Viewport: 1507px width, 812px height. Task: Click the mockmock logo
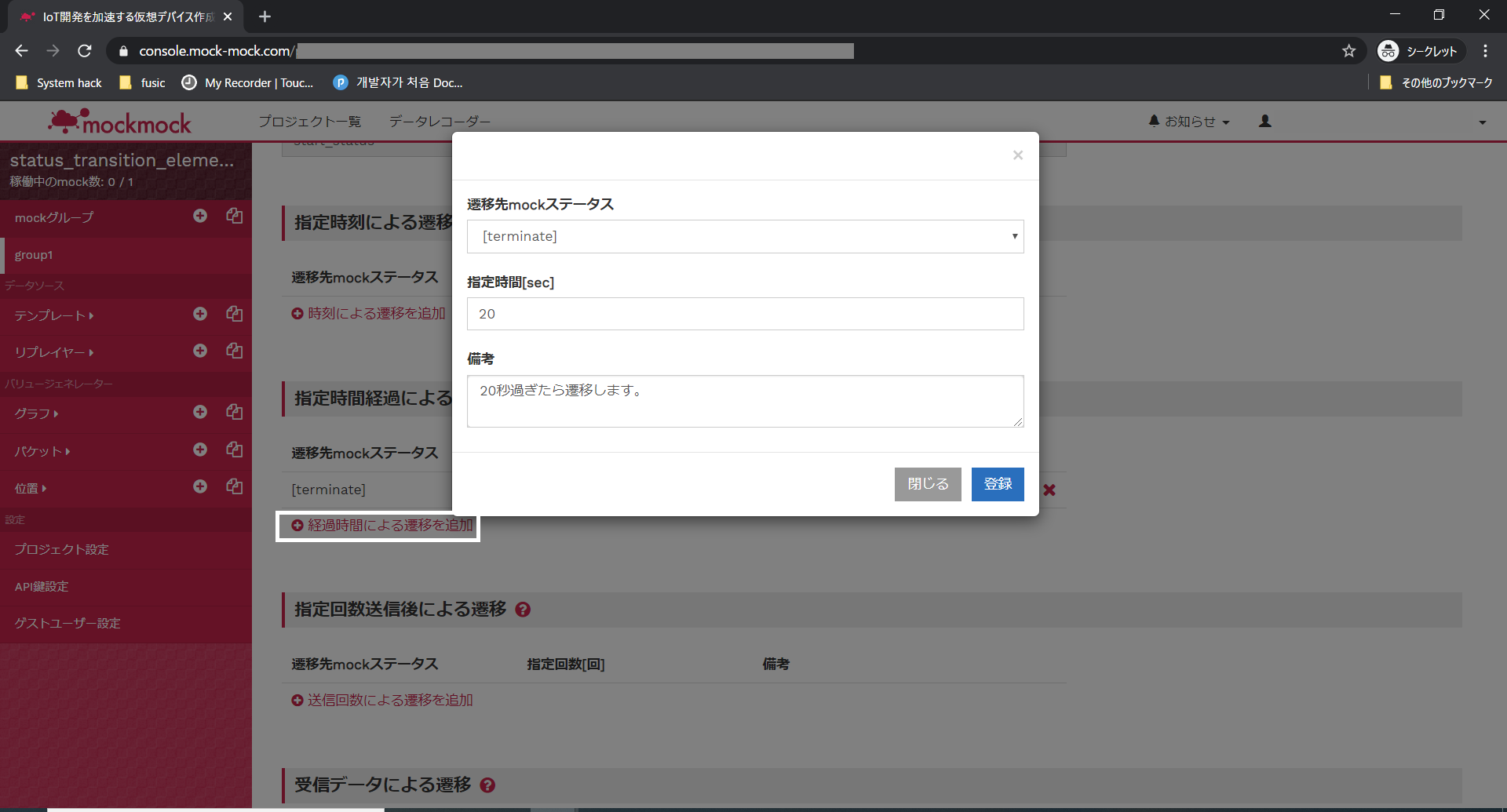coord(120,122)
